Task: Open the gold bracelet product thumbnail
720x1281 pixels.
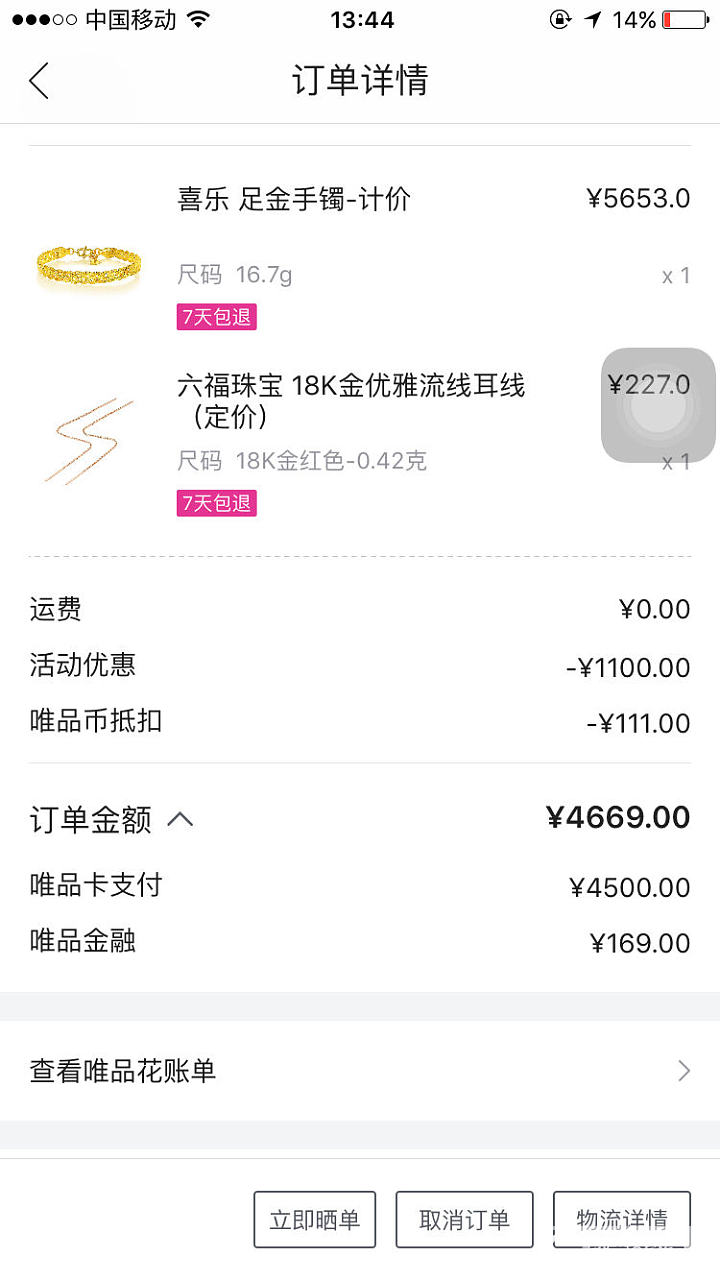Action: (89, 262)
